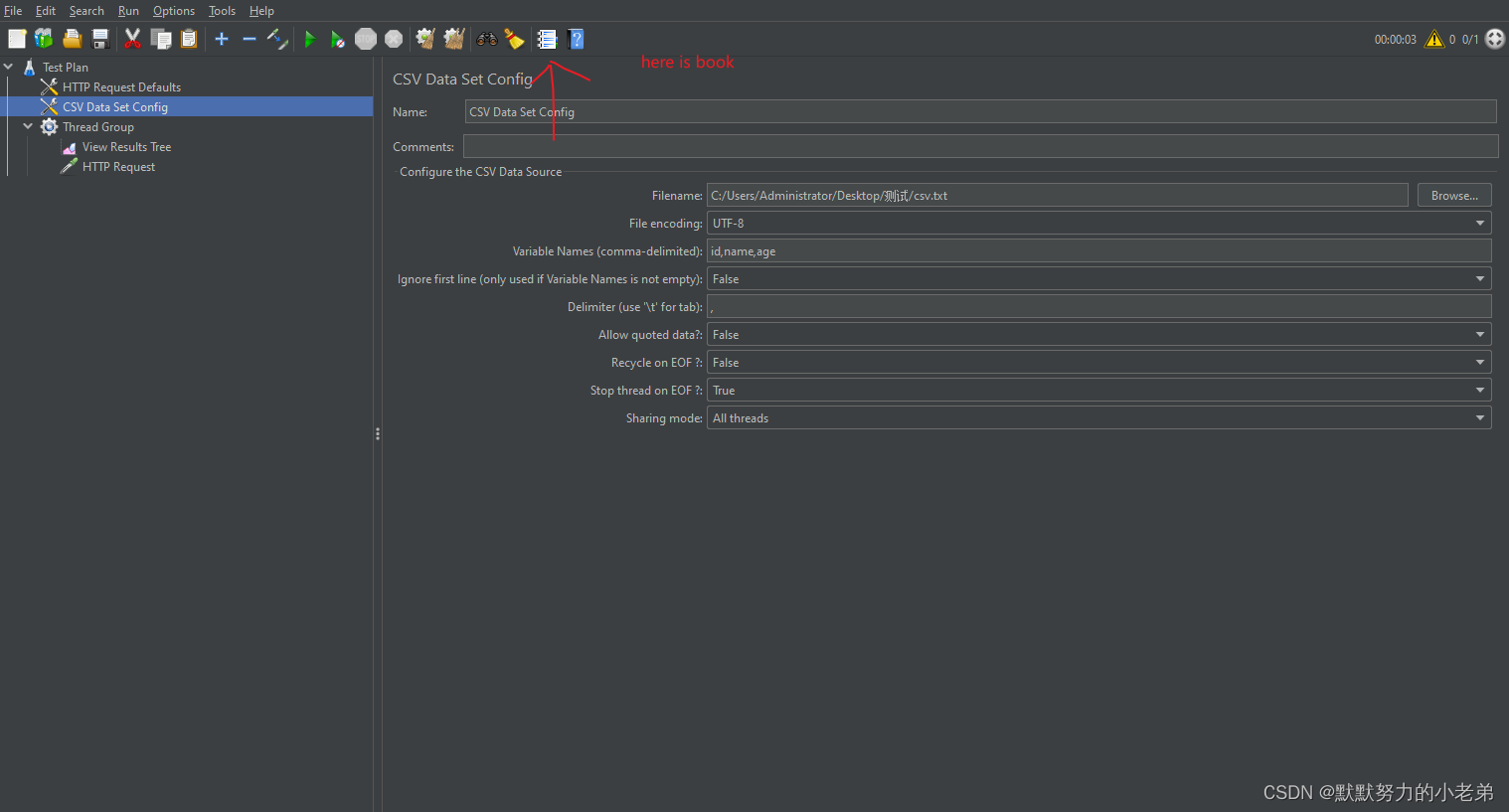The image size is (1509, 812).
Task: Open the Templates icon
Action: 44,39
